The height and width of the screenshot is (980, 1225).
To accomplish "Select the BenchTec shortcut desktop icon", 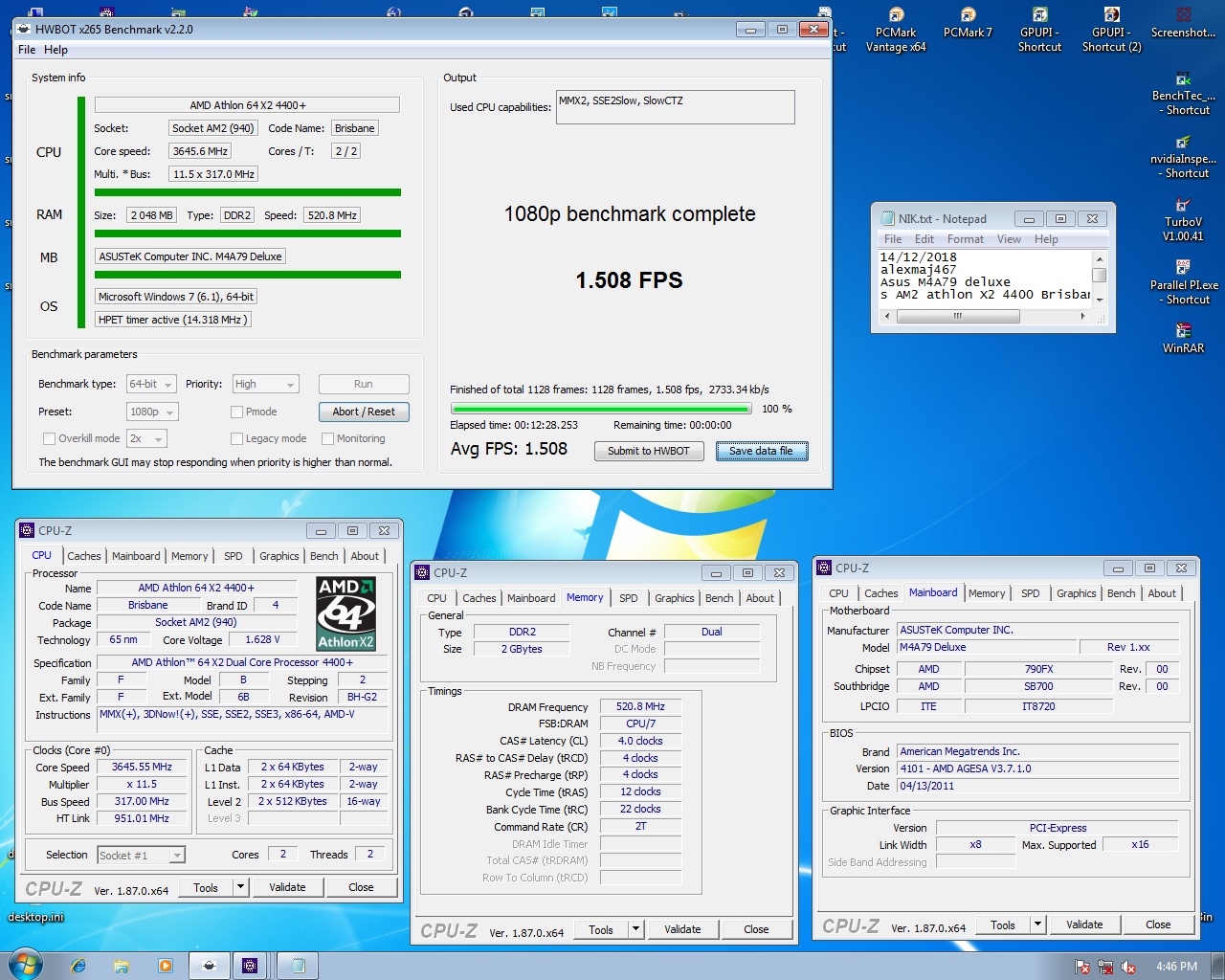I will [1183, 94].
